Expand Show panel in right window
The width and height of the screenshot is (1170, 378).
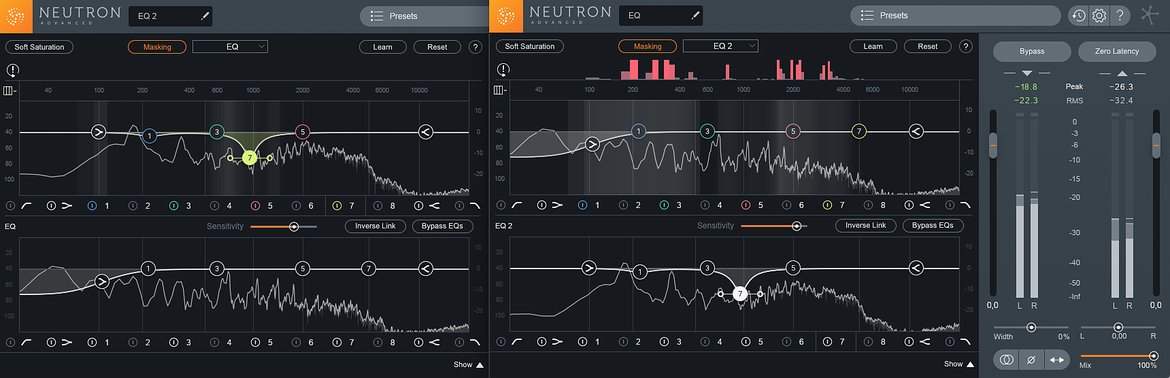(x=959, y=365)
